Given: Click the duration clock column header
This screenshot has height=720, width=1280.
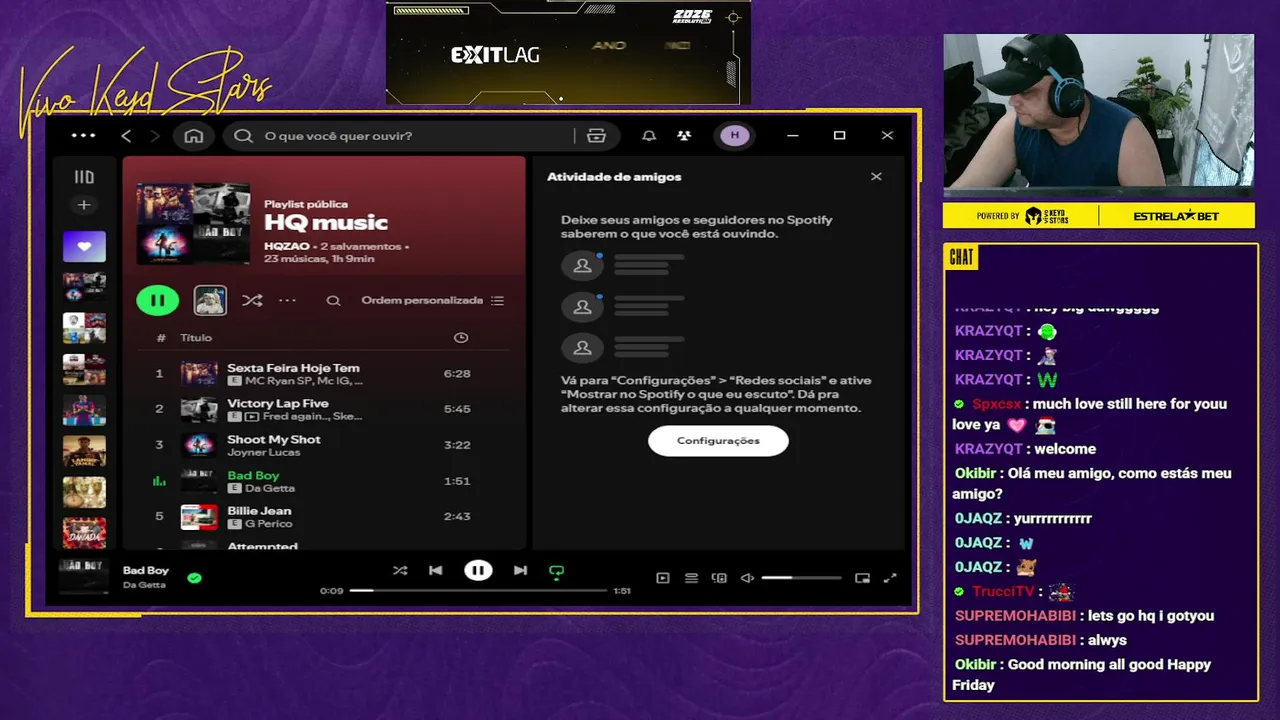Looking at the screenshot, I should pos(461,338).
